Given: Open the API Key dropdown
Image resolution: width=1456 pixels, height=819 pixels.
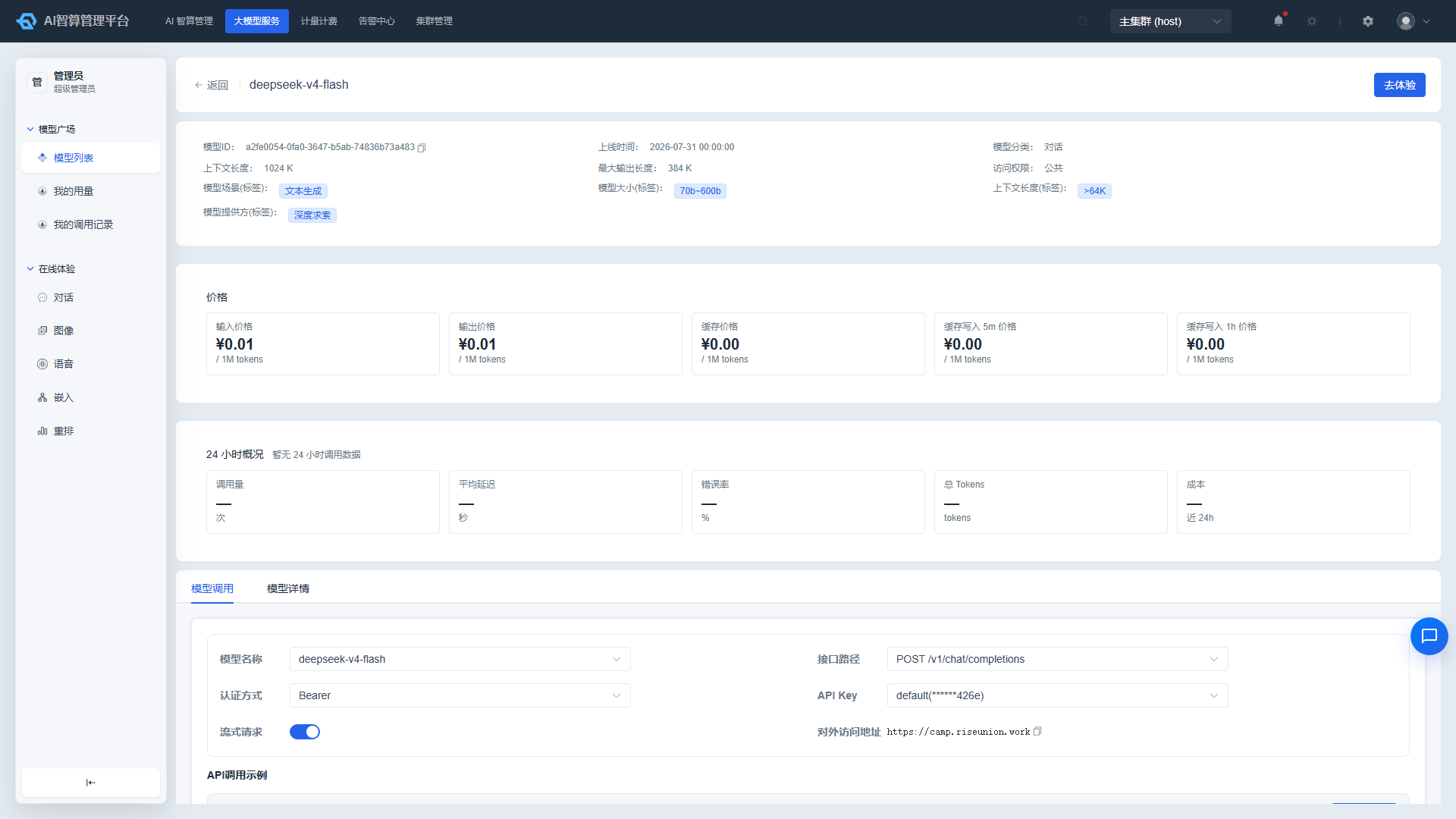Looking at the screenshot, I should tap(1057, 695).
